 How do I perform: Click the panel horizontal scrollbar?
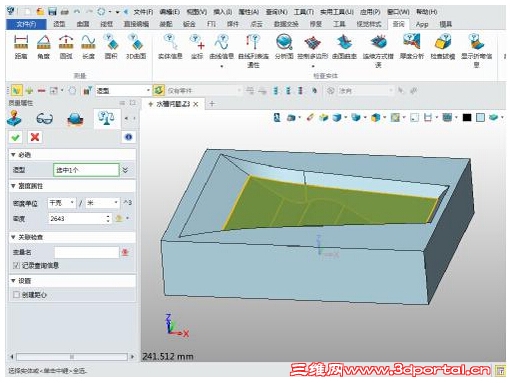click(72, 357)
